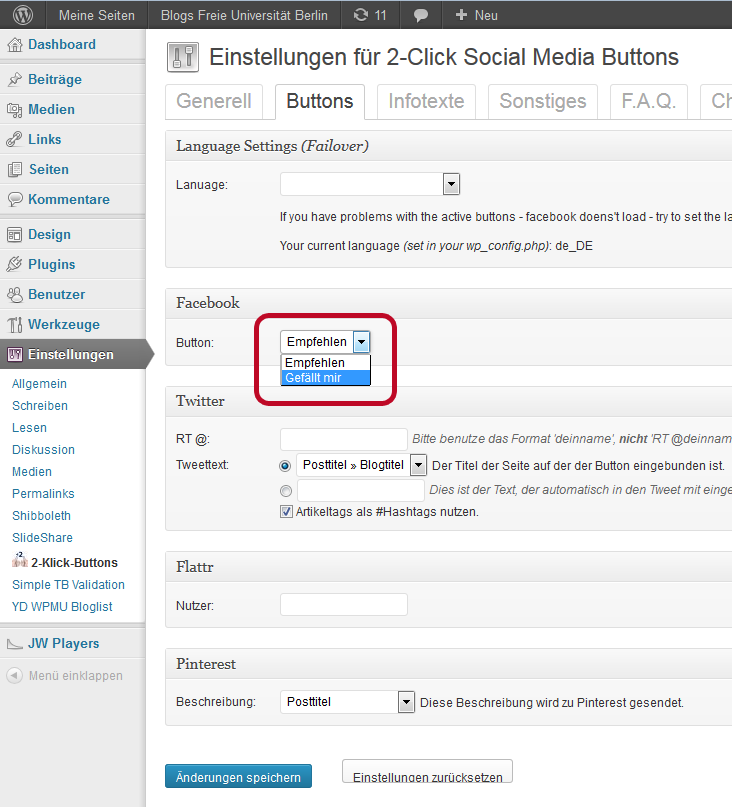Click the Twitter RT @ input field
732x807 pixels.
point(344,439)
